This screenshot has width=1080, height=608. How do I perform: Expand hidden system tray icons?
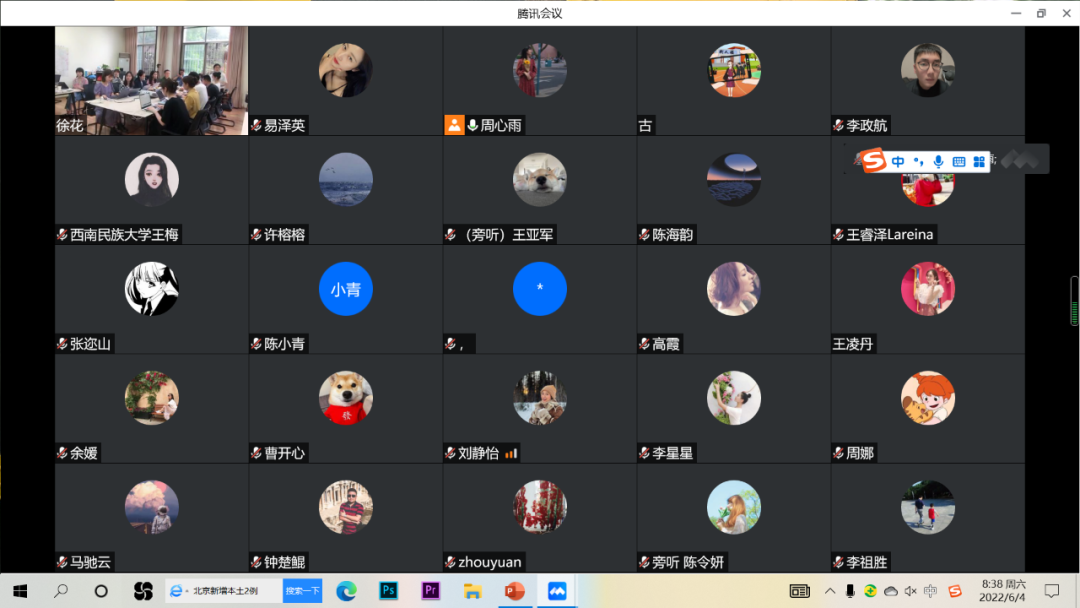(829, 591)
